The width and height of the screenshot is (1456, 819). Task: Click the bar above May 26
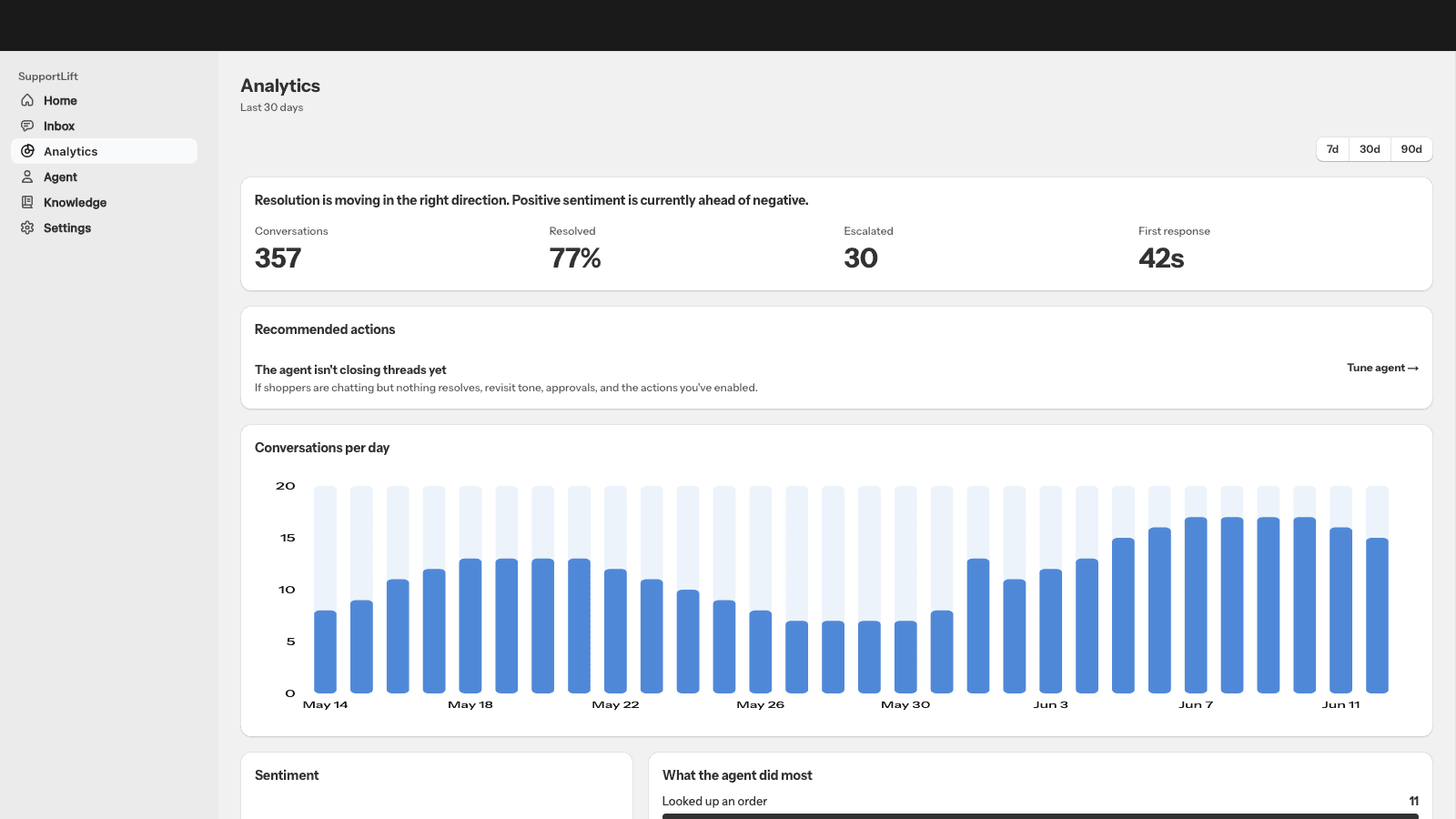tap(761, 652)
